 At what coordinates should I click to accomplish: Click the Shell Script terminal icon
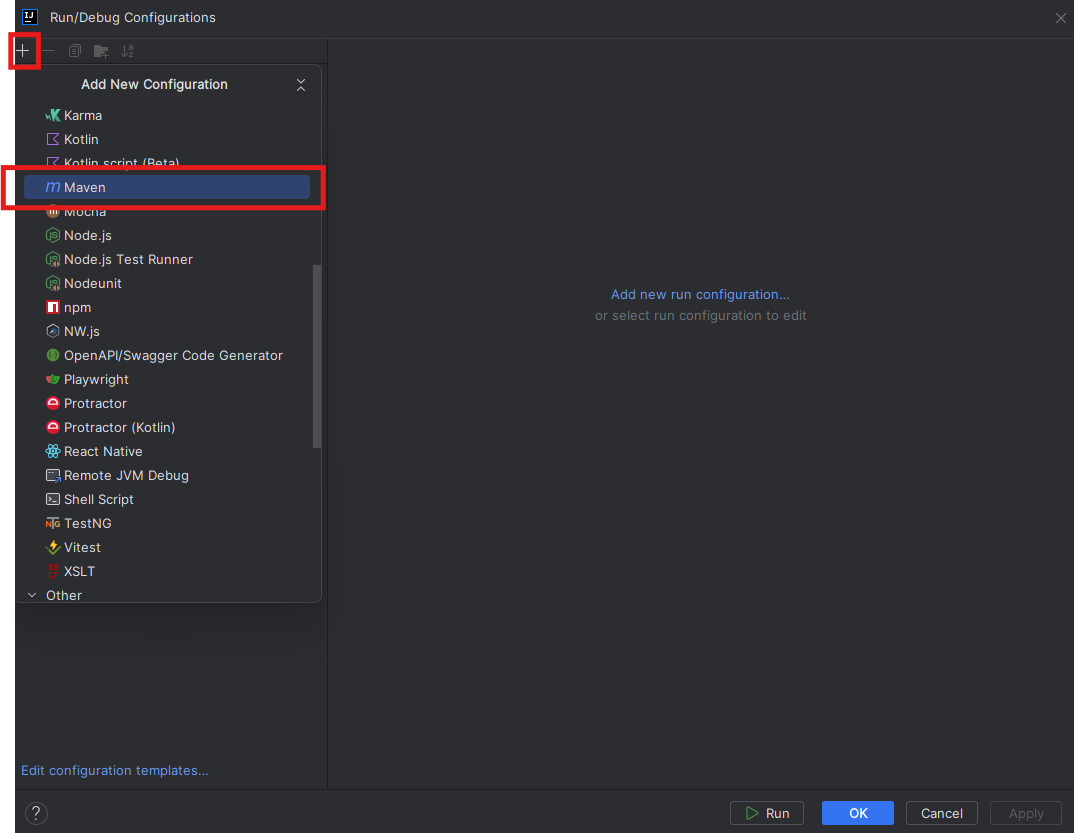click(53, 499)
